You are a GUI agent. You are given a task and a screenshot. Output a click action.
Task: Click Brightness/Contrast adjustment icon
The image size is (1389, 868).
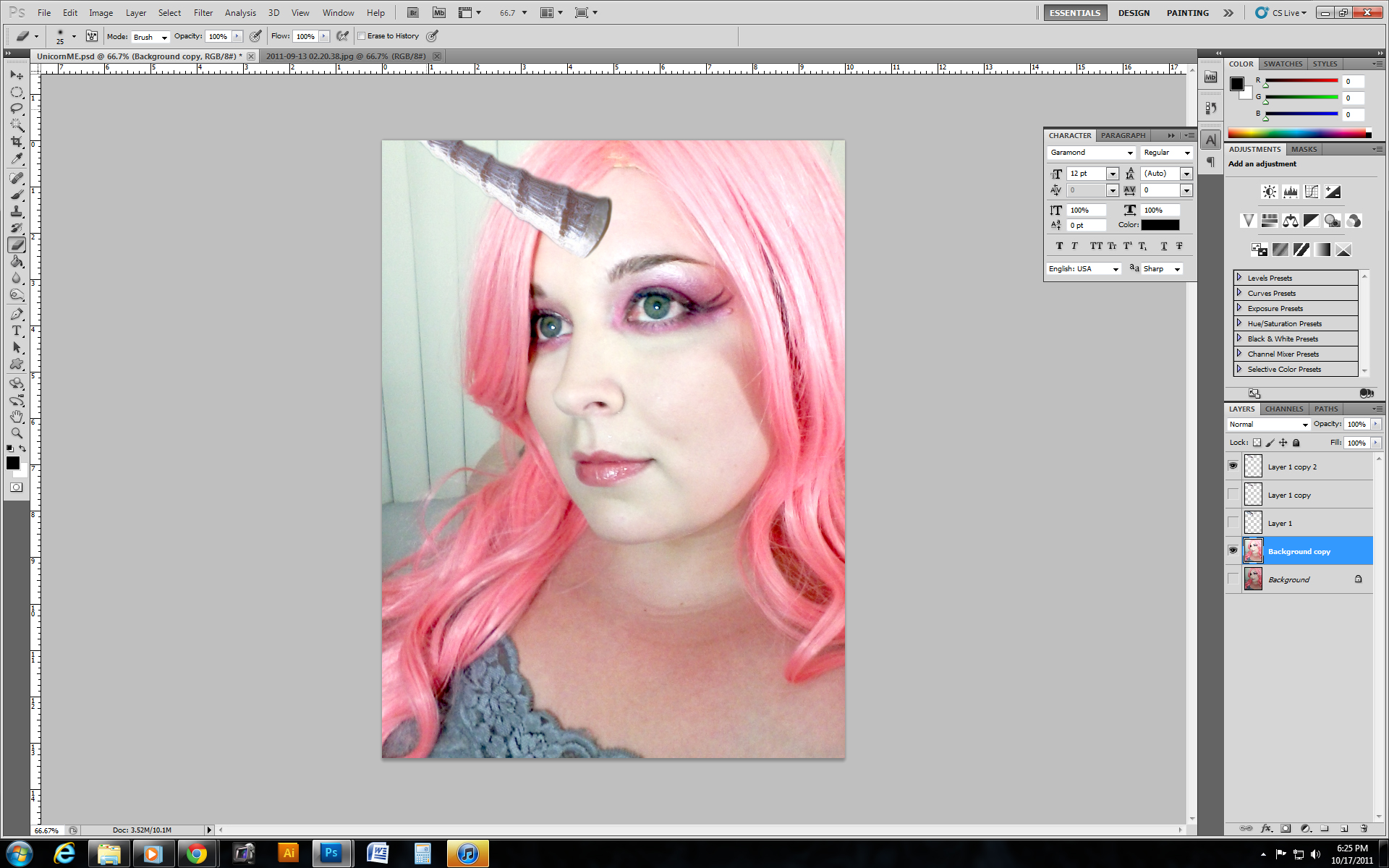click(x=1269, y=192)
